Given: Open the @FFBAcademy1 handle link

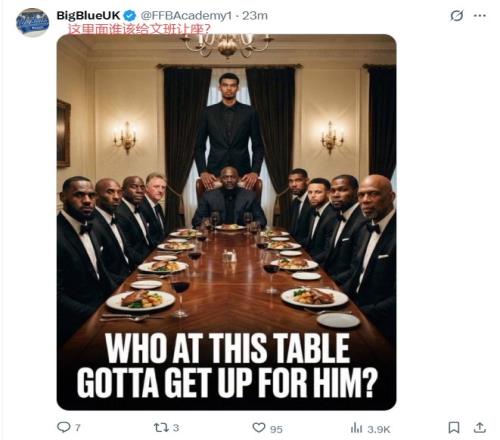Looking at the screenshot, I should 186,16.
